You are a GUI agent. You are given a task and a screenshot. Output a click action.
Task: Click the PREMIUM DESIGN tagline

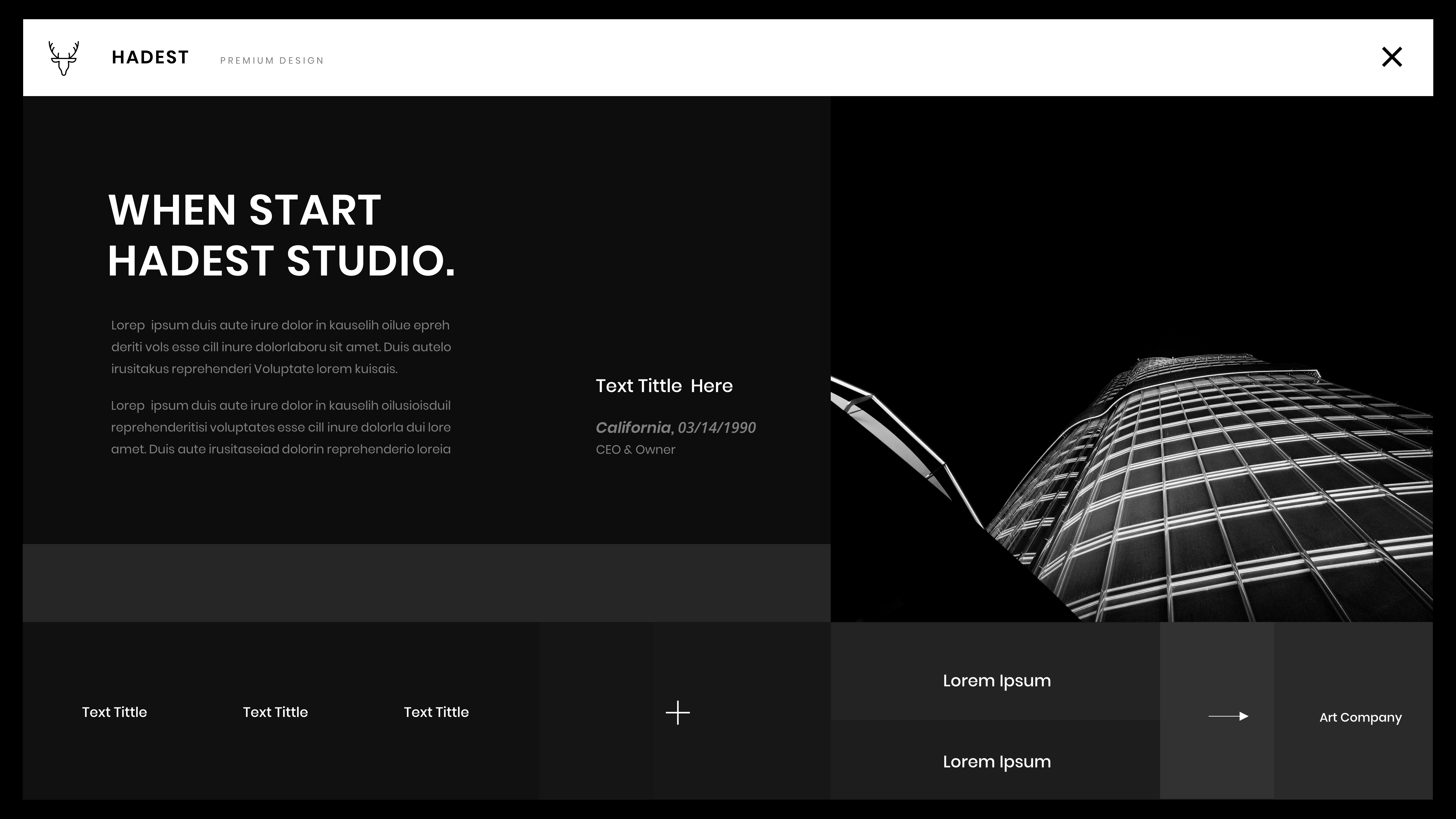point(272,60)
